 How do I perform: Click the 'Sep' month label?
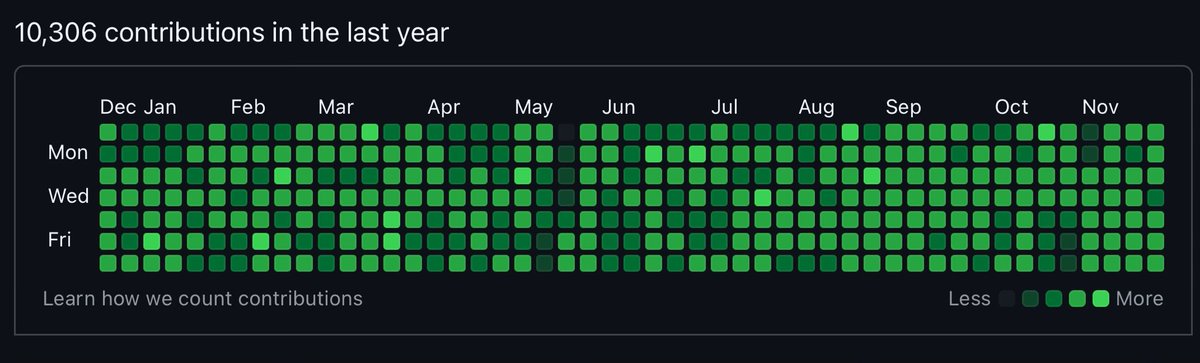pyautogui.click(x=904, y=107)
